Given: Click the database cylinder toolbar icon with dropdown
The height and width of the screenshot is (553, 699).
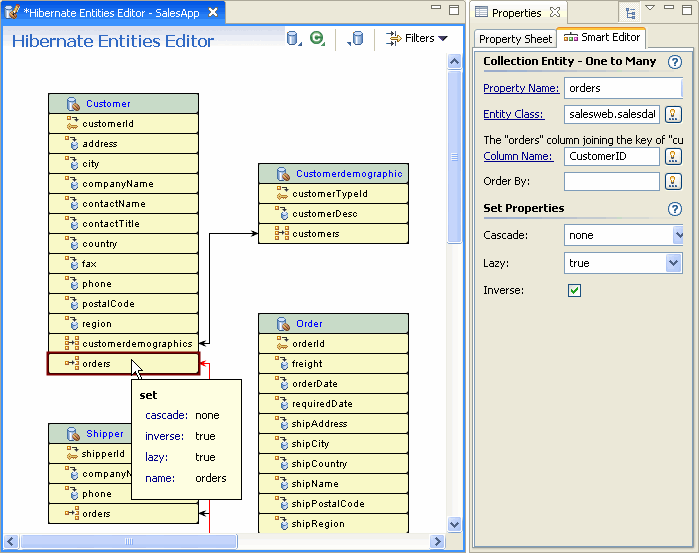Looking at the screenshot, I should point(294,39).
